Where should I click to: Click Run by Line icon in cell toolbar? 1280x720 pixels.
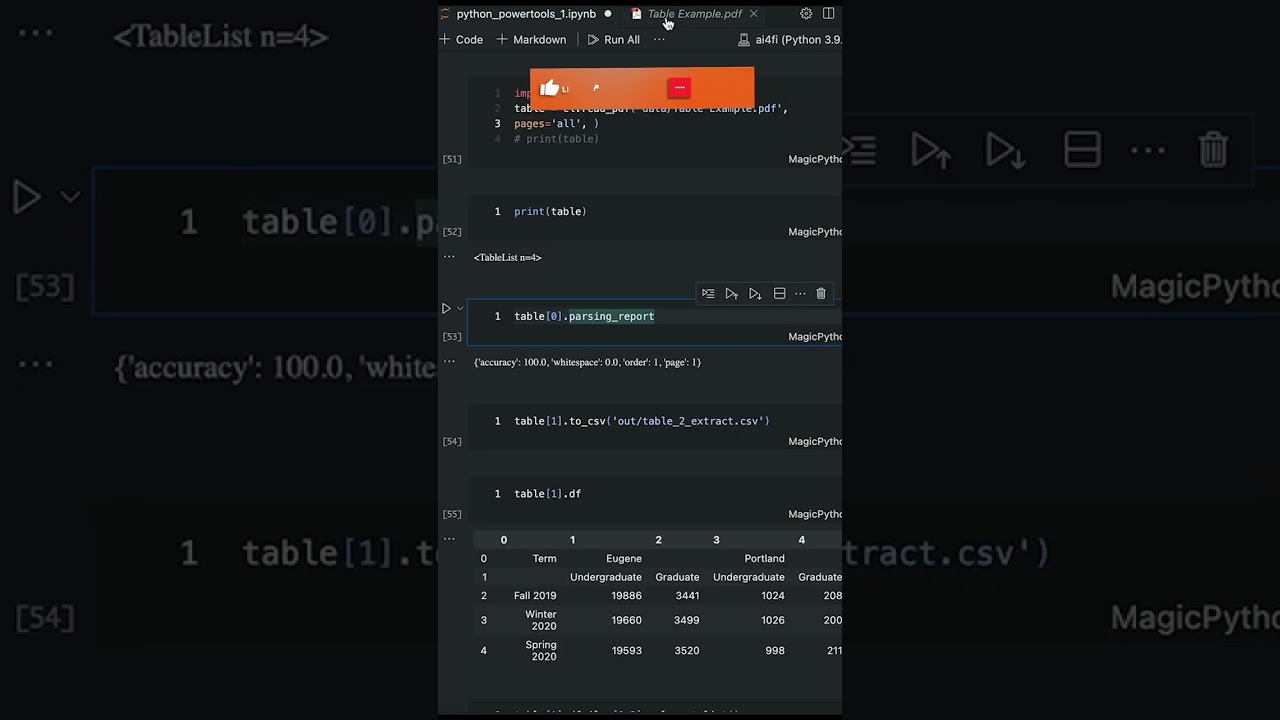click(708, 293)
